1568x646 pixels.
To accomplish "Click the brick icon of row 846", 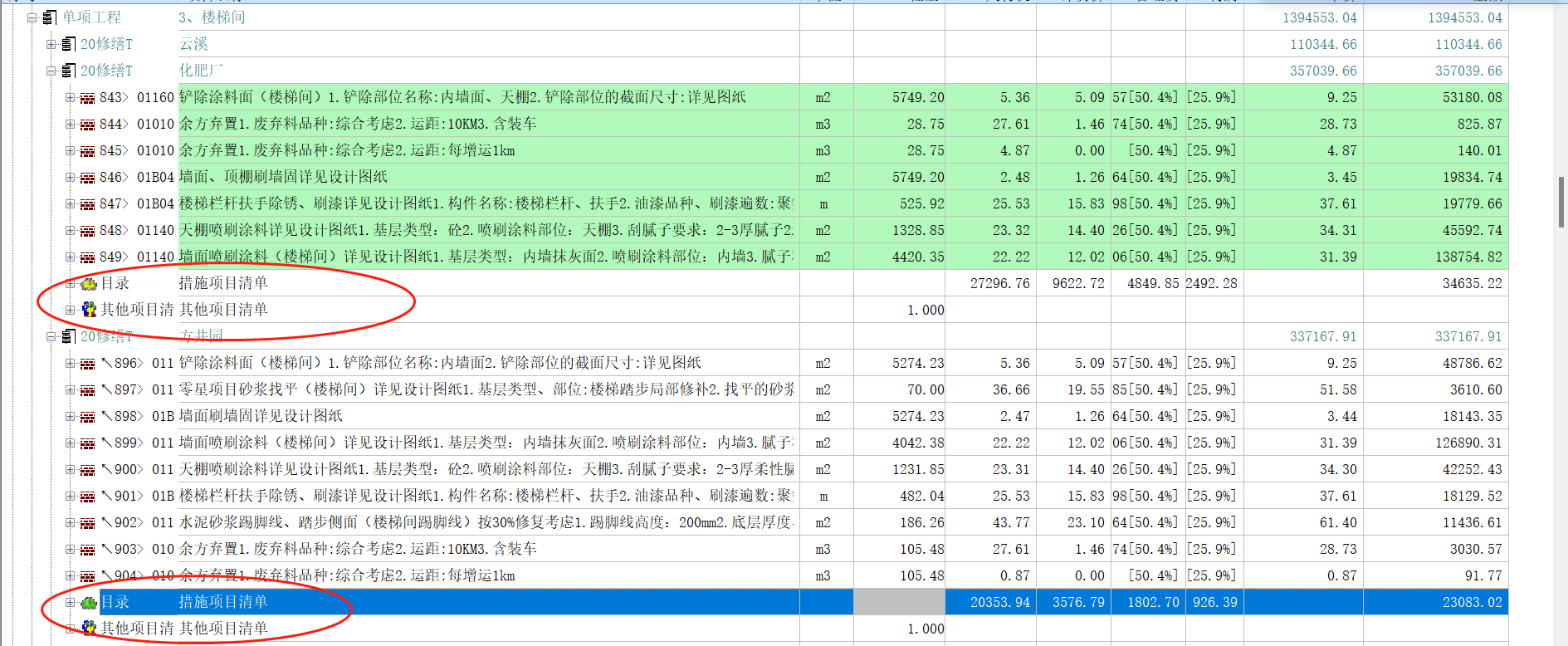I will tap(87, 178).
